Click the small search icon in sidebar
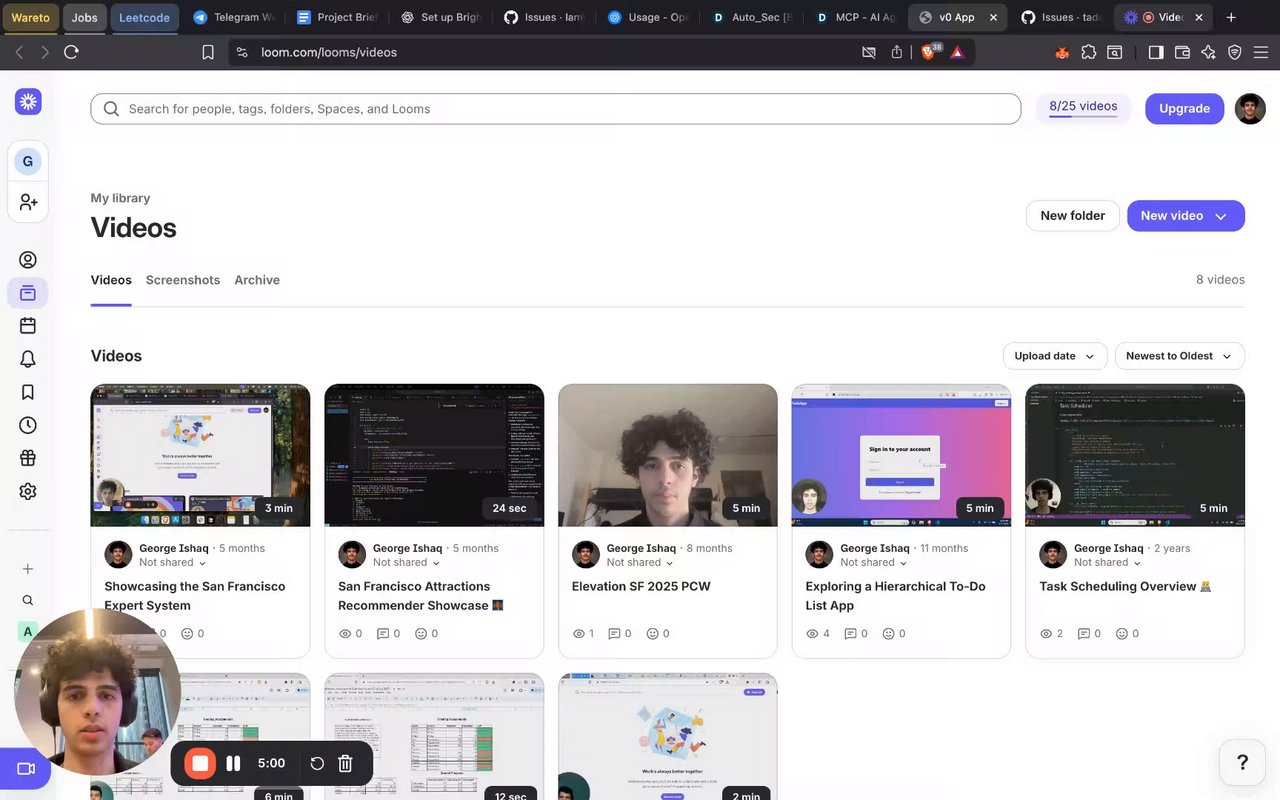The image size is (1280, 800). pos(28,600)
